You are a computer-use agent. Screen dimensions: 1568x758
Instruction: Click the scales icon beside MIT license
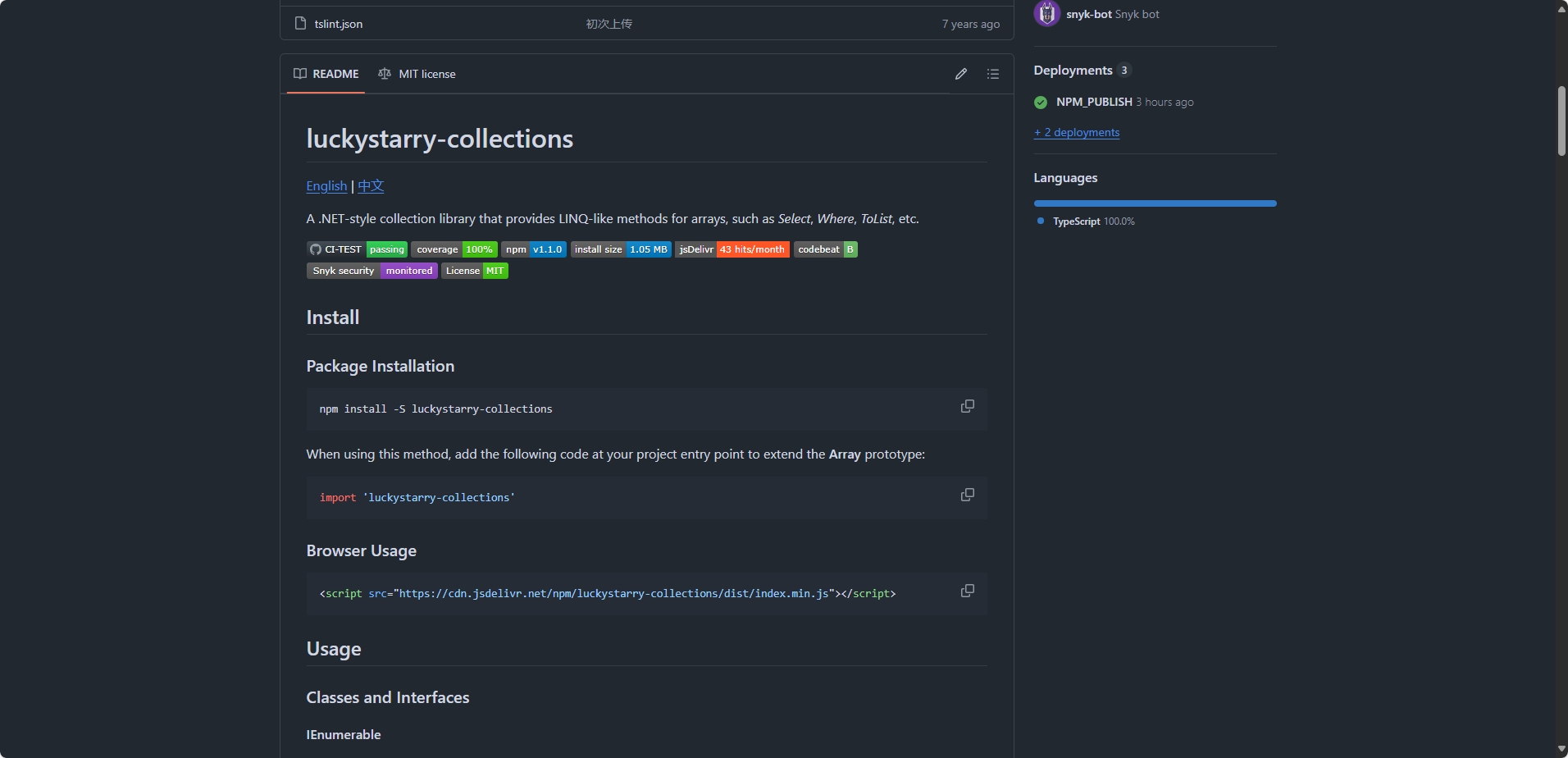point(385,74)
